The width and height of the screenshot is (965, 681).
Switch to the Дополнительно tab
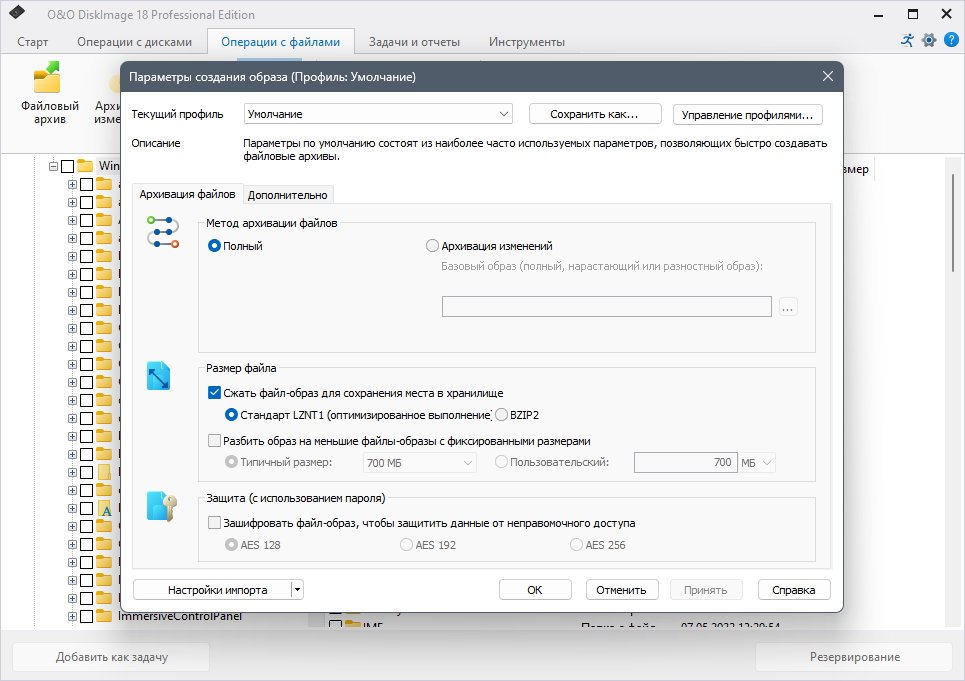(x=287, y=195)
